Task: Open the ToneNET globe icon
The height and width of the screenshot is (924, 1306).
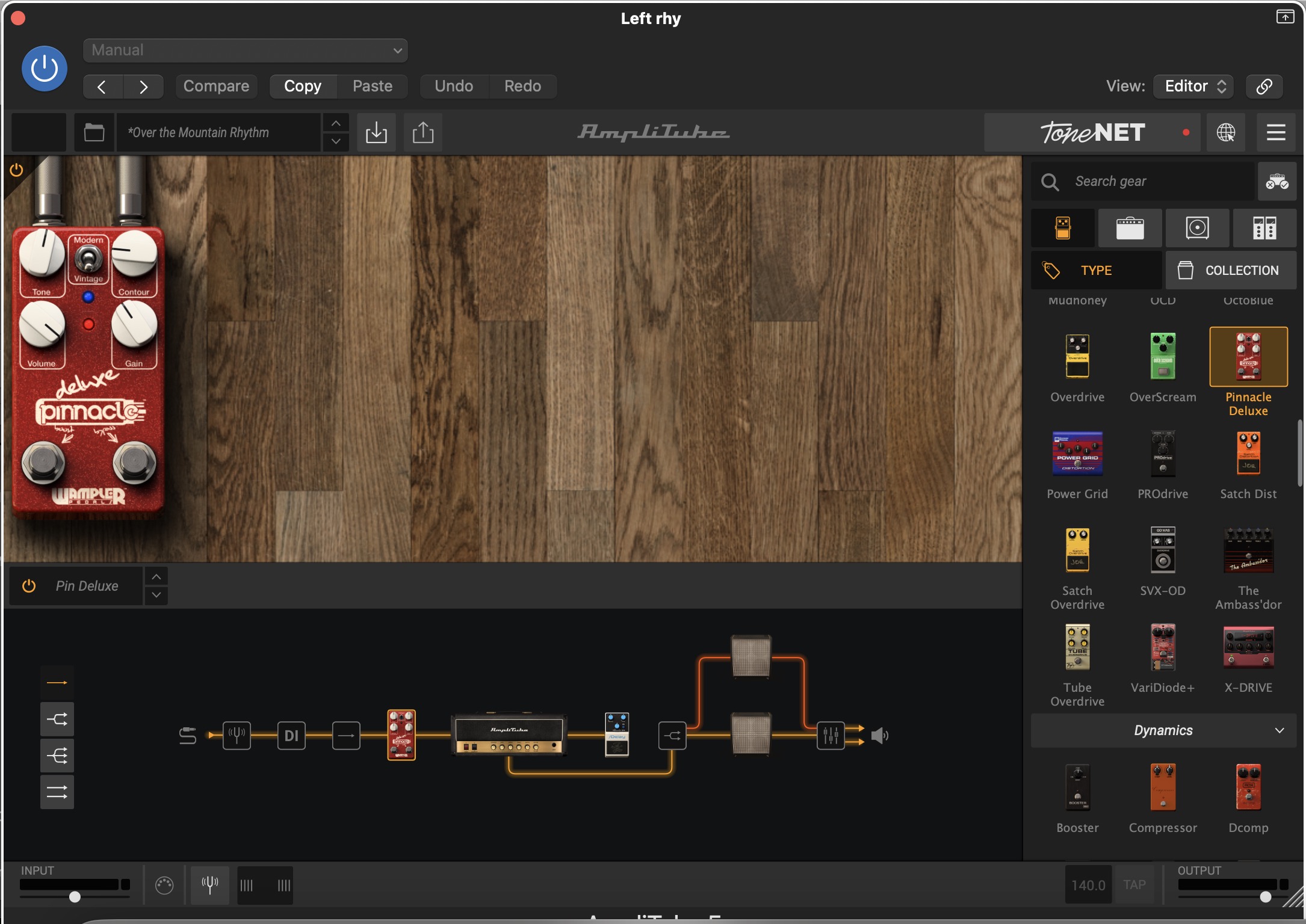Action: (1226, 132)
